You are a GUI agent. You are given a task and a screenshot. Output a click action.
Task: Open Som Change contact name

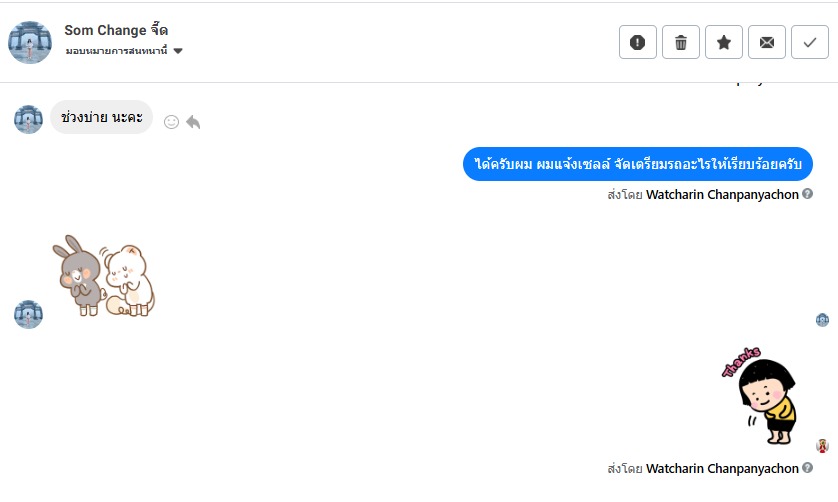[x=116, y=30]
